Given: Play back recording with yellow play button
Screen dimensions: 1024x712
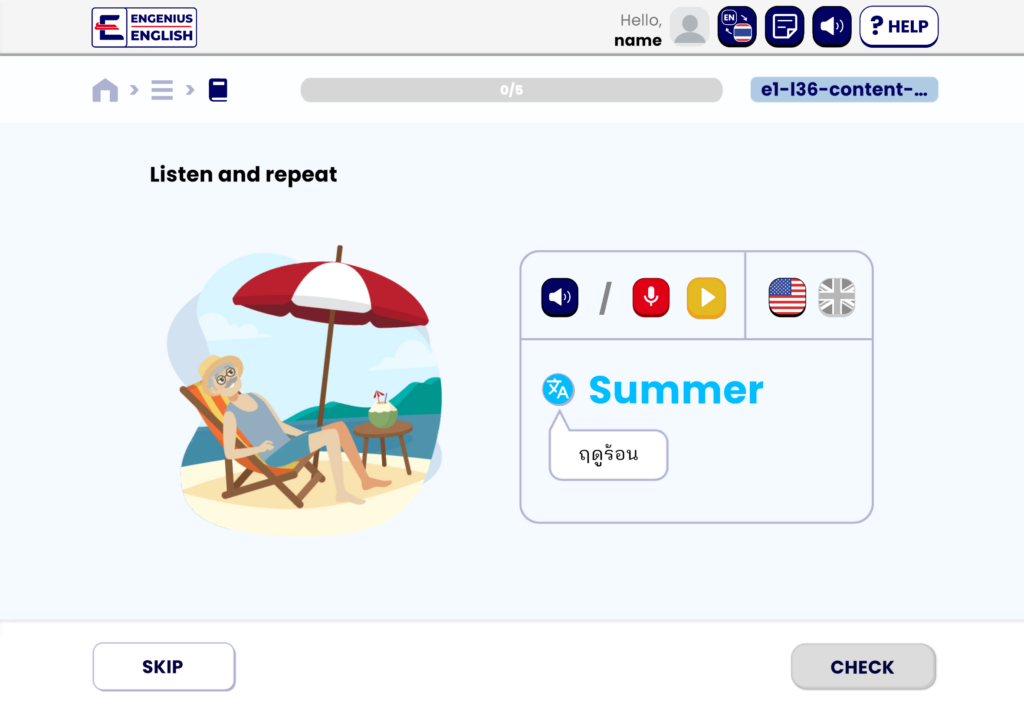Looking at the screenshot, I should pyautogui.click(x=706, y=298).
